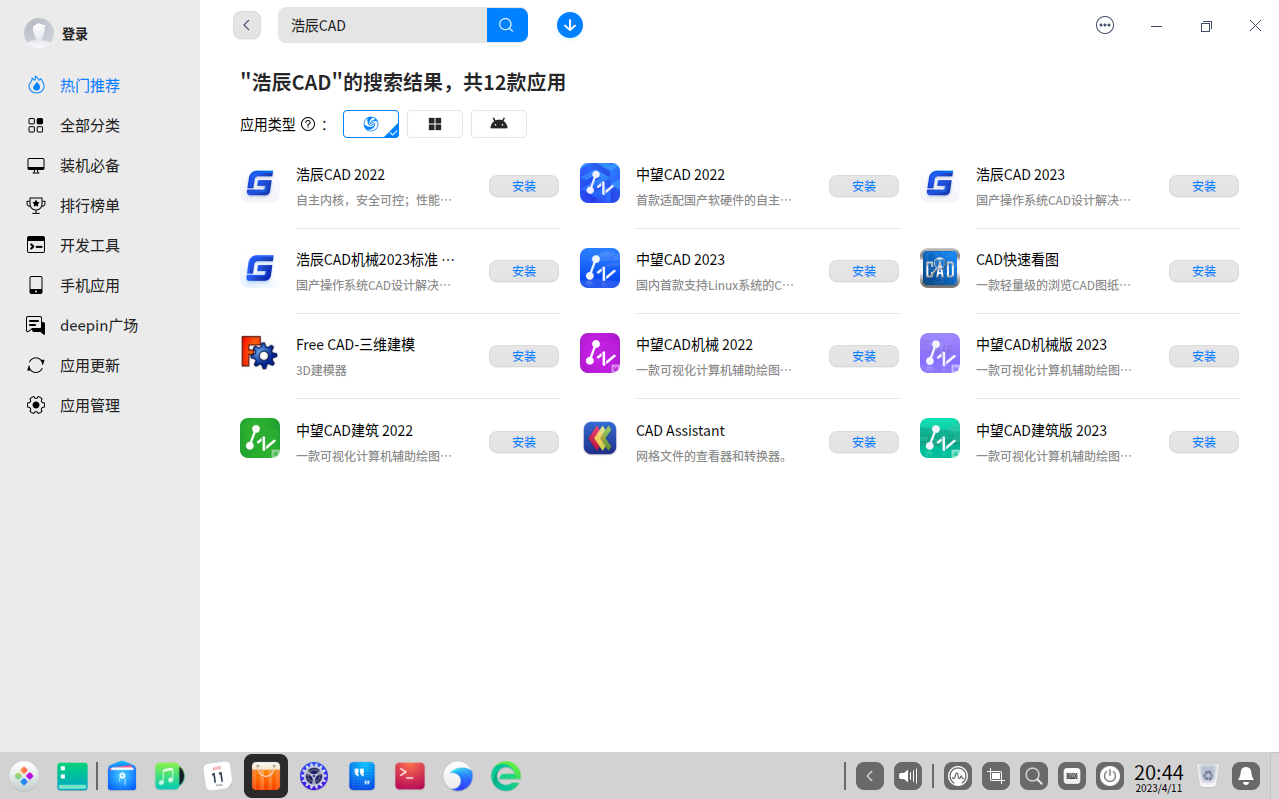Click the search magnifier icon
The height and width of the screenshot is (799, 1279).
[506, 25]
